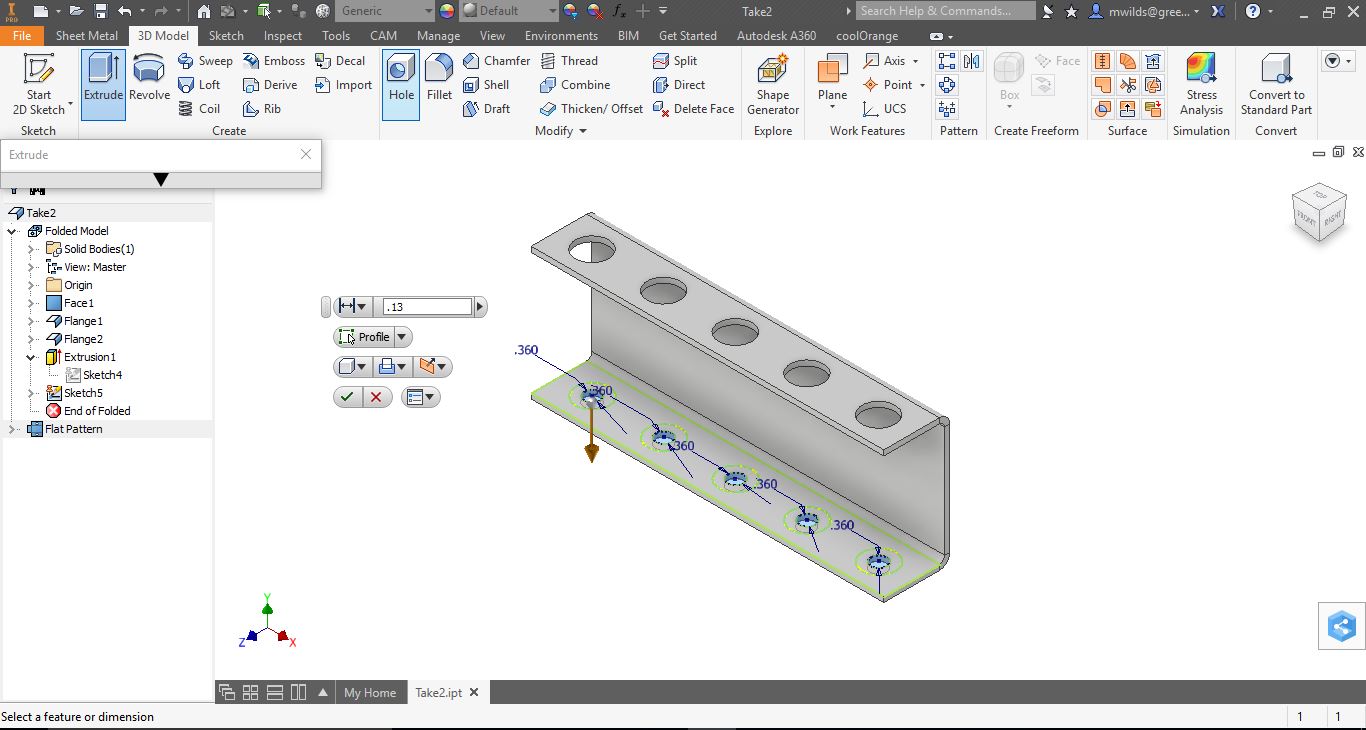Click Convert to Standard Part
The width and height of the screenshot is (1366, 730).
tap(1276, 85)
